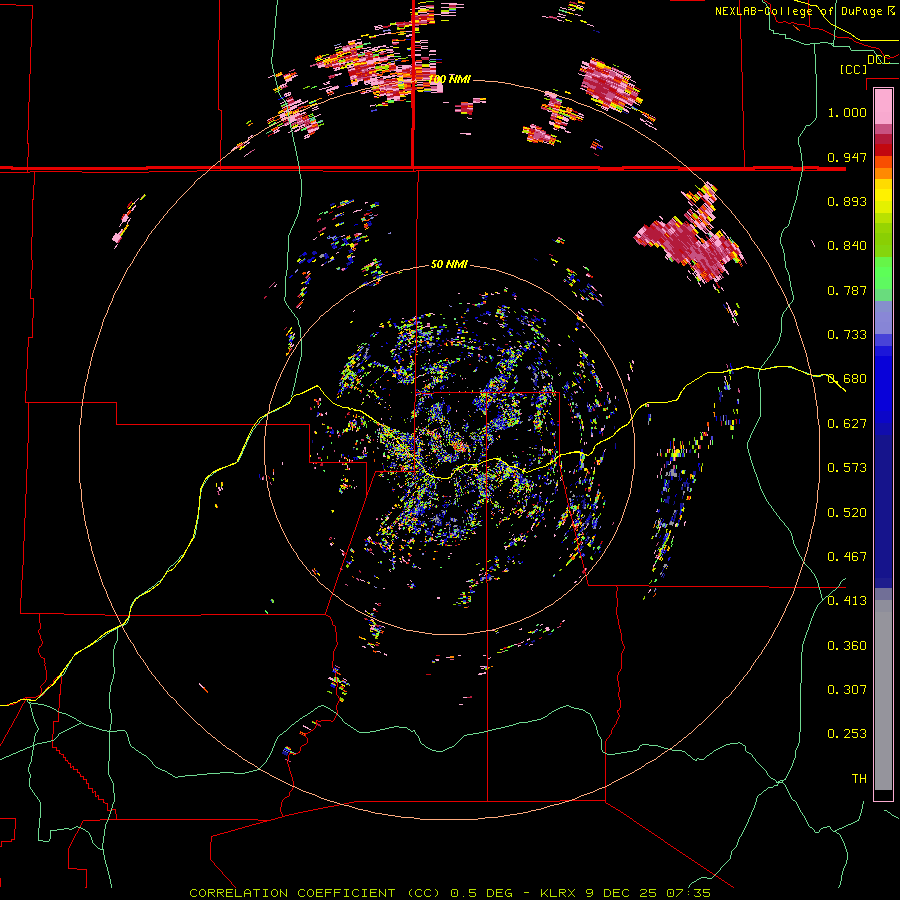Image resolution: width=900 pixels, height=900 pixels.
Task: Click the 0.413 scale label
Action: tap(847, 601)
